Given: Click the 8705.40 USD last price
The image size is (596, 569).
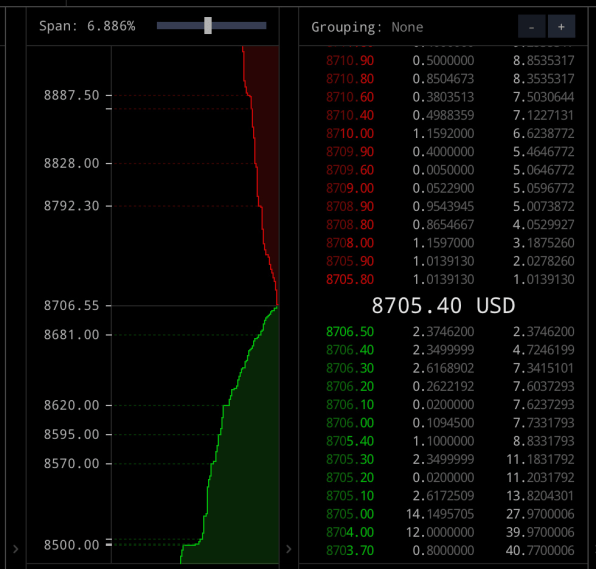Looking at the screenshot, I should click(x=443, y=306).
